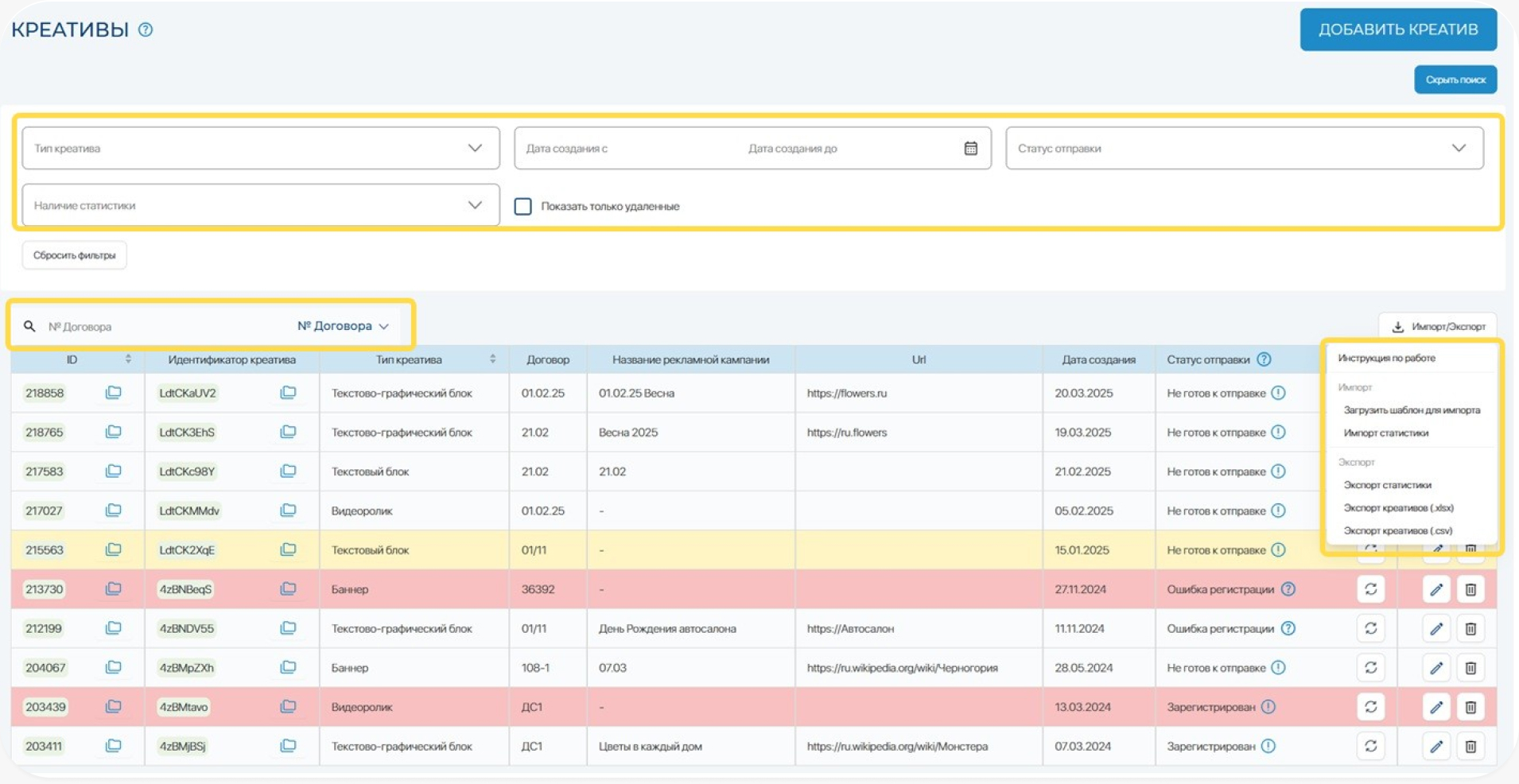1519x784 pixels.
Task: Click trash delete icon in row 213730
Action: pyautogui.click(x=1470, y=589)
